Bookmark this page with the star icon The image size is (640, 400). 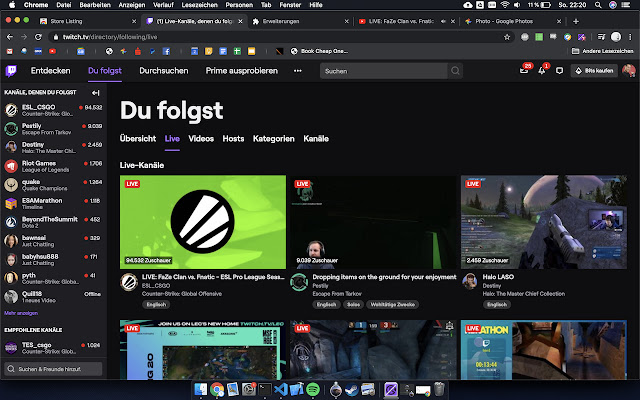[x=507, y=37]
